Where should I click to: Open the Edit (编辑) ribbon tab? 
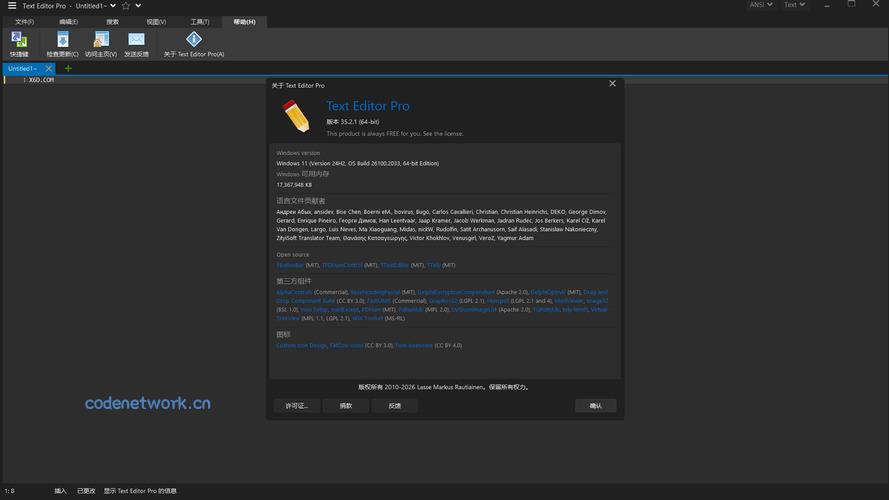tap(69, 22)
